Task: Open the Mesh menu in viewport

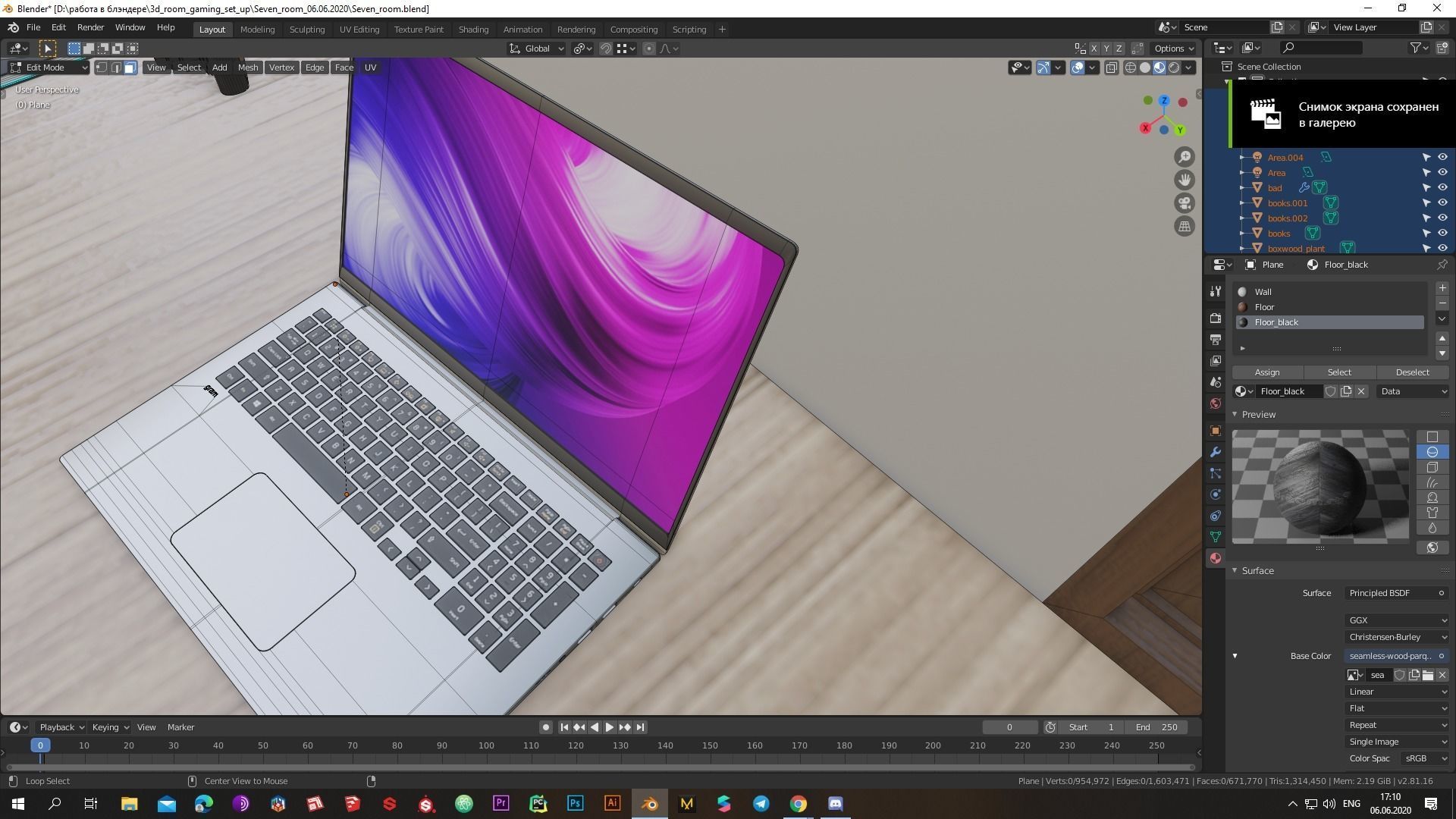Action: 248,67
